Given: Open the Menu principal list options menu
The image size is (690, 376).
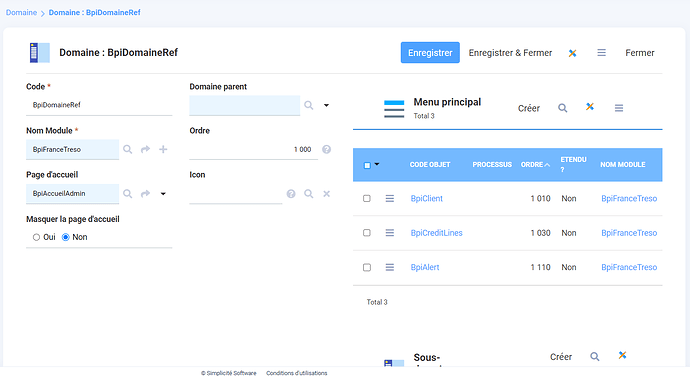Looking at the screenshot, I should click(619, 108).
